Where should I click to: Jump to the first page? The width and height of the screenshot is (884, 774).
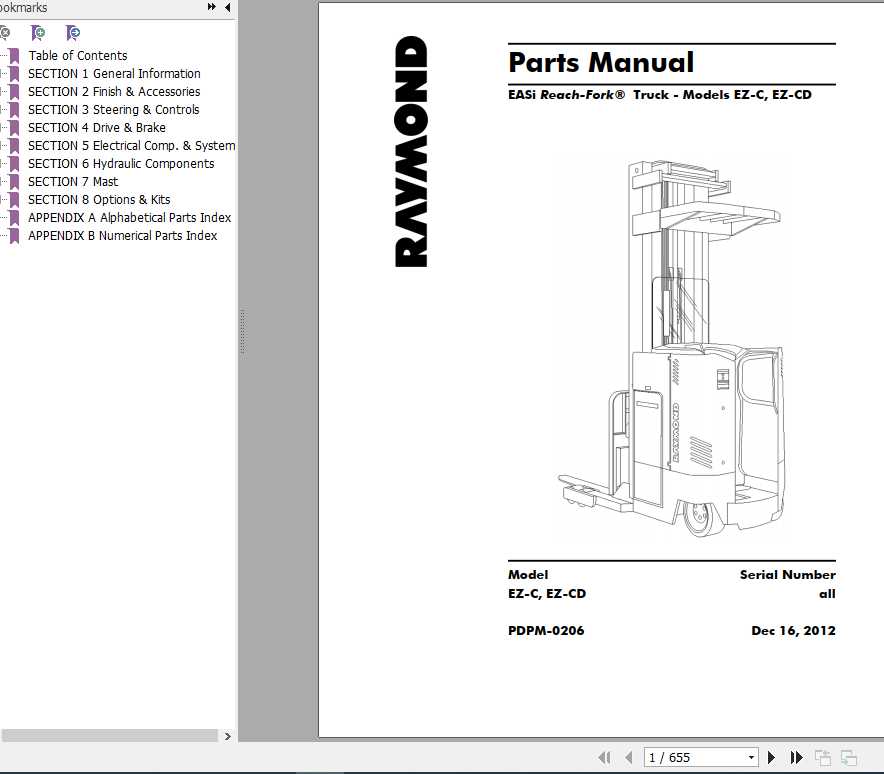pyautogui.click(x=604, y=758)
